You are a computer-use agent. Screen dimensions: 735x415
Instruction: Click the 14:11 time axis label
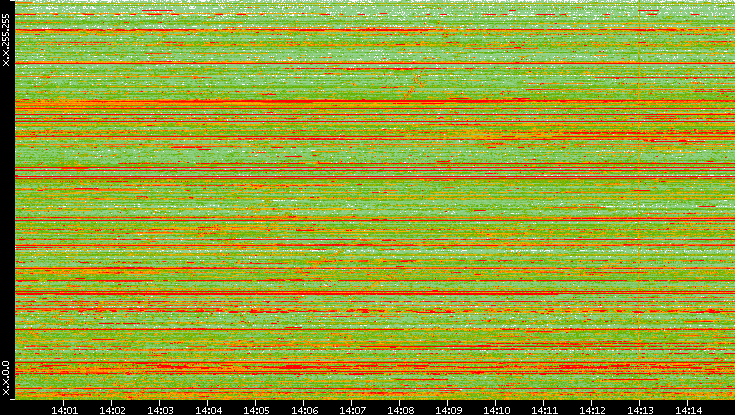[x=545, y=410]
